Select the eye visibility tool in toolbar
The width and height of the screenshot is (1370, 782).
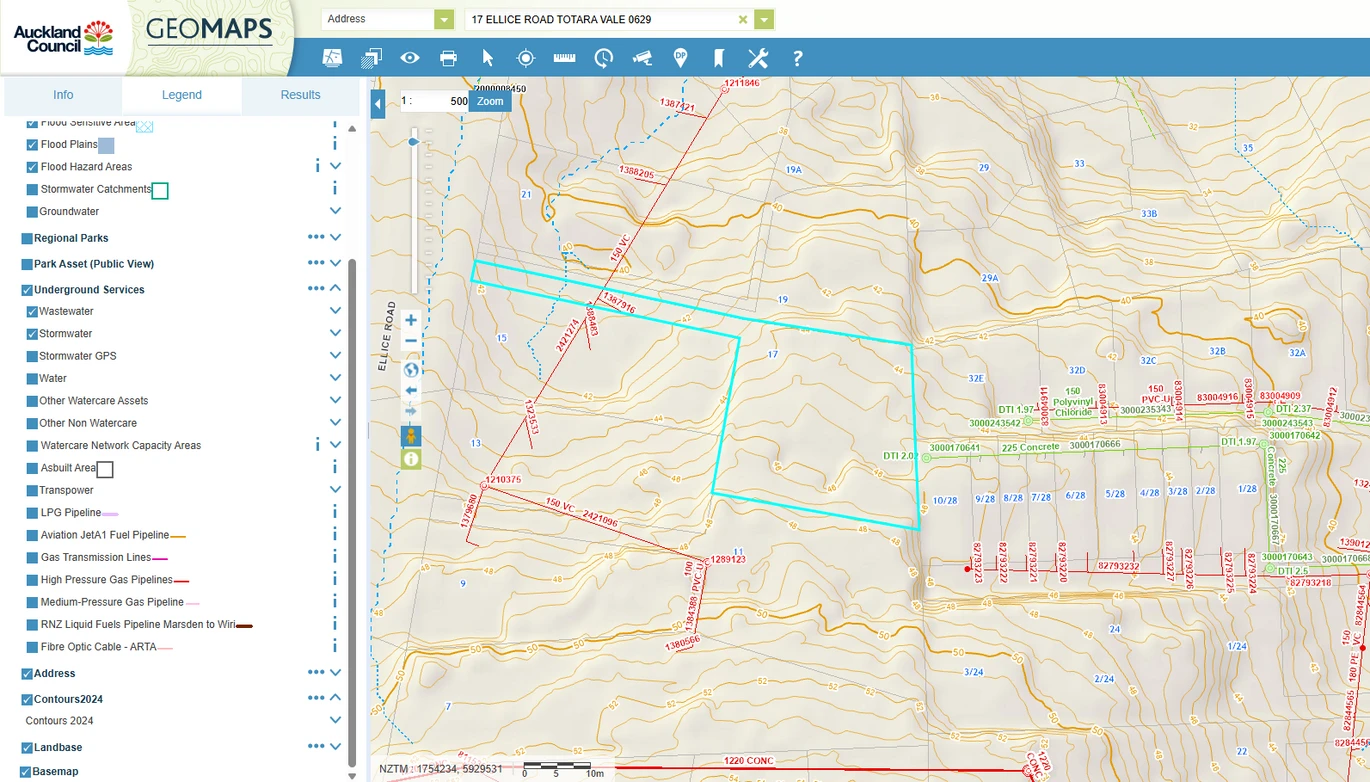pyautogui.click(x=410, y=58)
